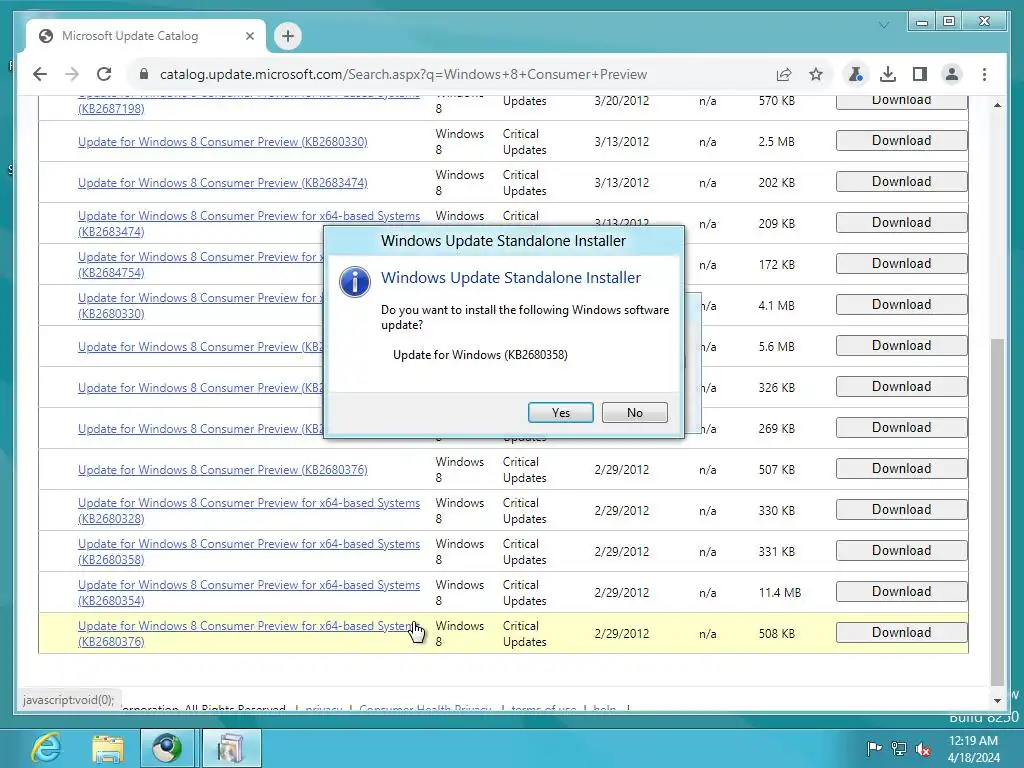Open the KB2680376 507 KB update link
Image resolution: width=1024 pixels, height=768 pixels.
(223, 470)
